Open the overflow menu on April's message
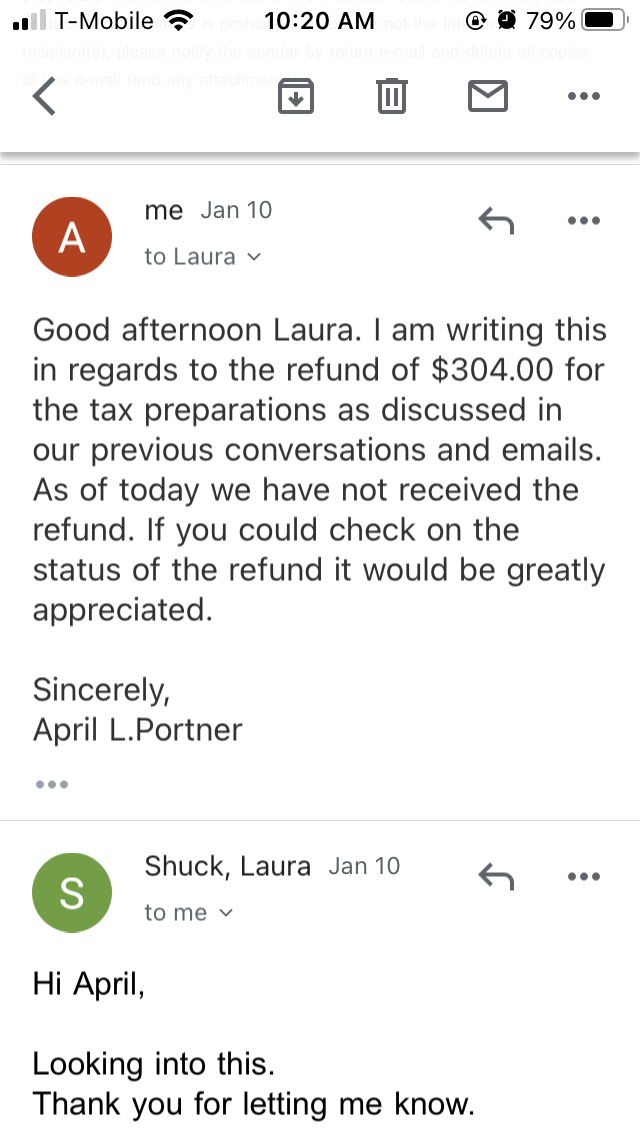Viewport: 640px width, 1136px height. 583,220
